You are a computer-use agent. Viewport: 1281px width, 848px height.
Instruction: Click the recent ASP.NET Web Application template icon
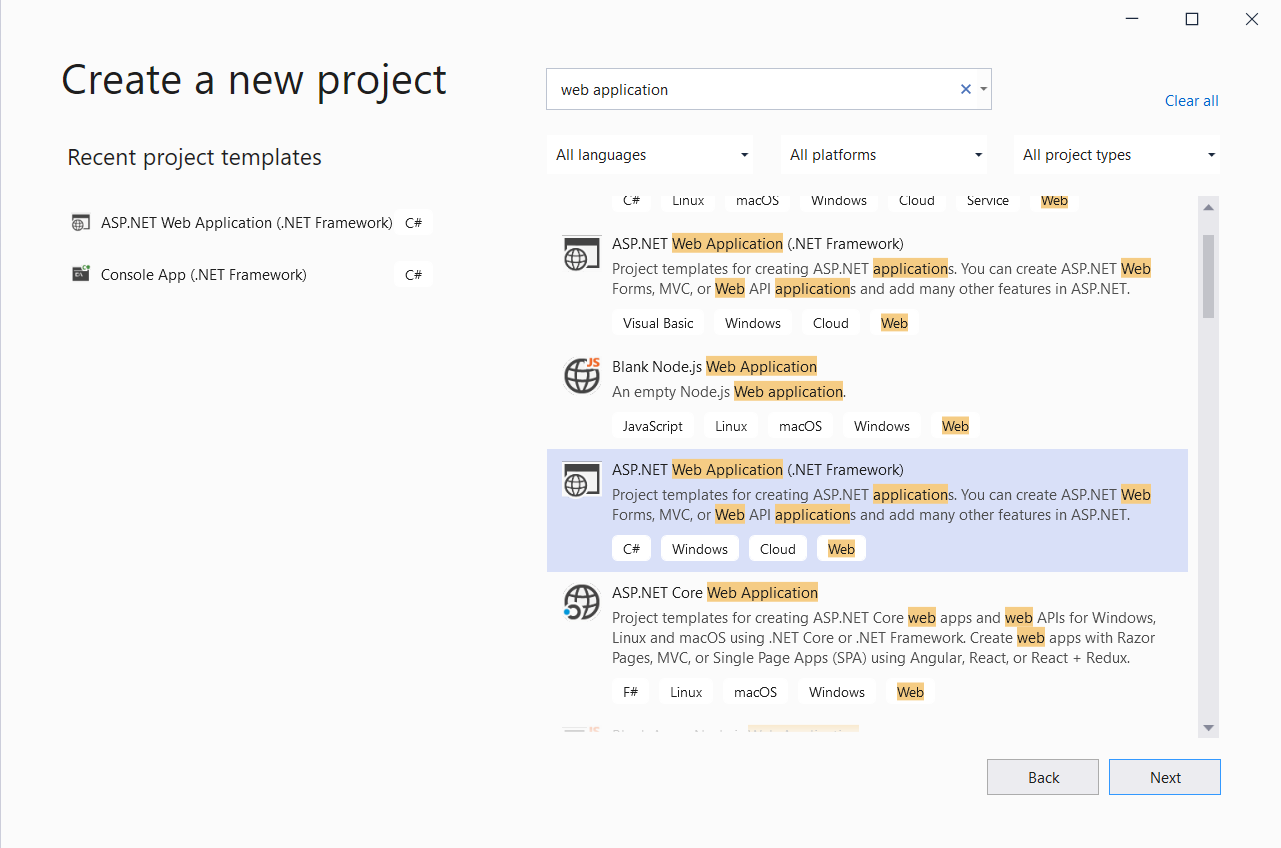tap(81, 223)
